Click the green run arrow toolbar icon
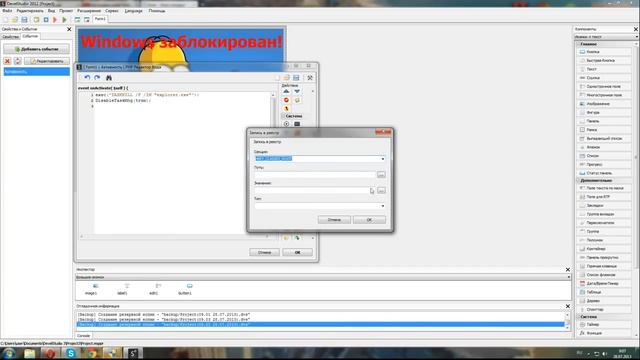Image resolution: width=640 pixels, height=360 pixels. [64, 20]
